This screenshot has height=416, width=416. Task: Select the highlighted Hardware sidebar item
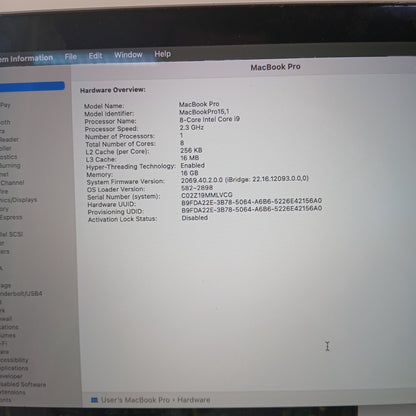point(32,86)
